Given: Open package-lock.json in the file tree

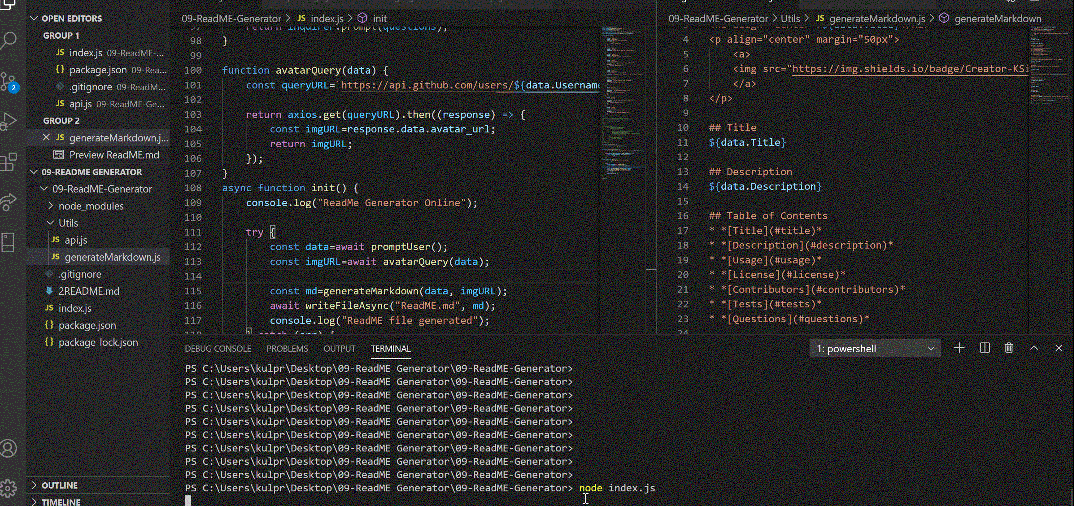Looking at the screenshot, I should [x=98, y=342].
